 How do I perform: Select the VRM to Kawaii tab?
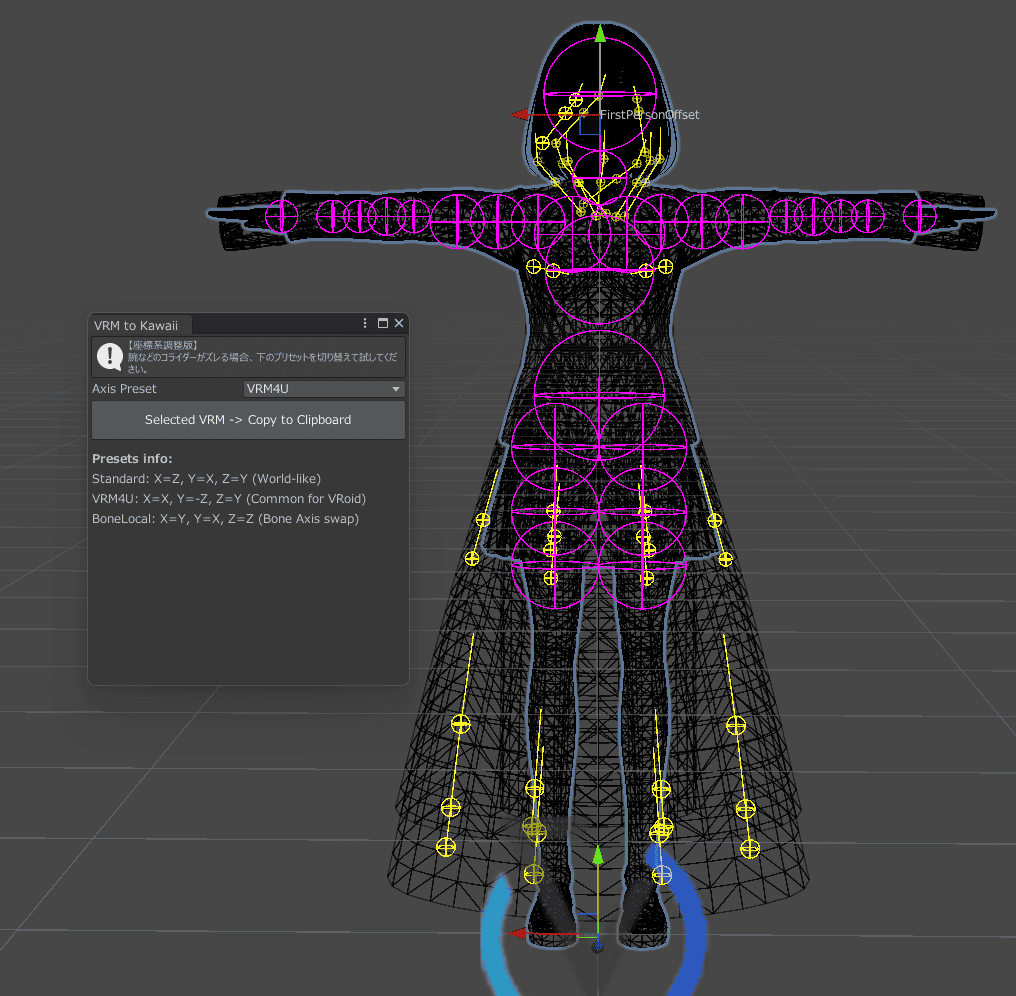click(x=136, y=325)
